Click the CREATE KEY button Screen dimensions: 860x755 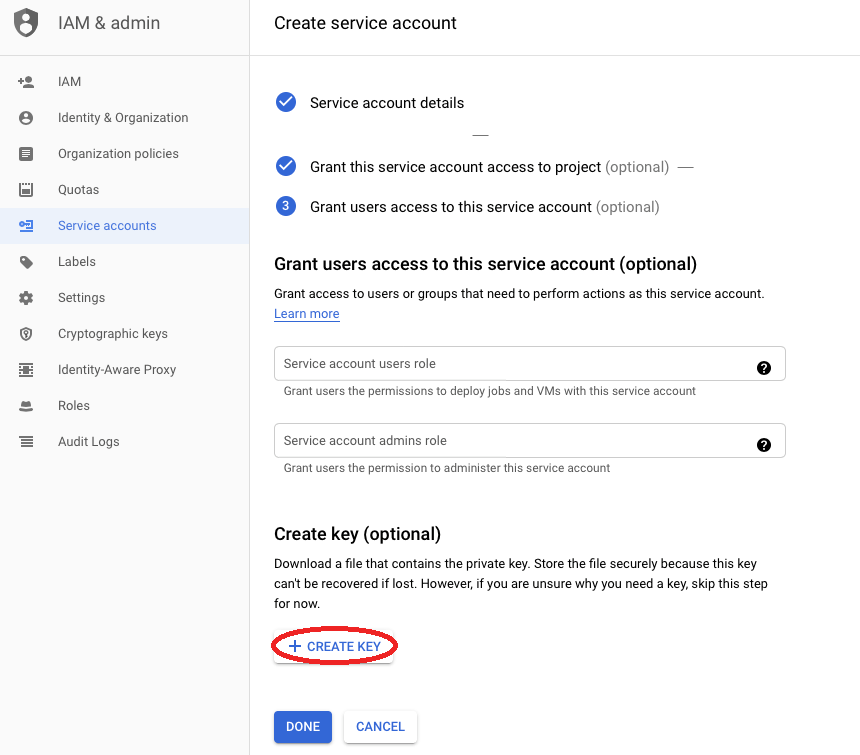pos(334,646)
